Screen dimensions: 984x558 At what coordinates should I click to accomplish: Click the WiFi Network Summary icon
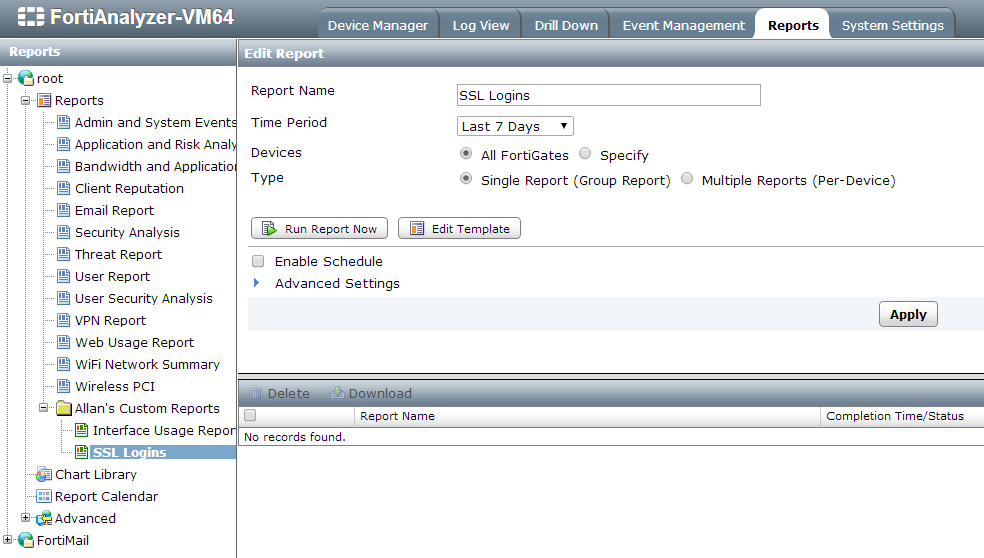pos(63,364)
